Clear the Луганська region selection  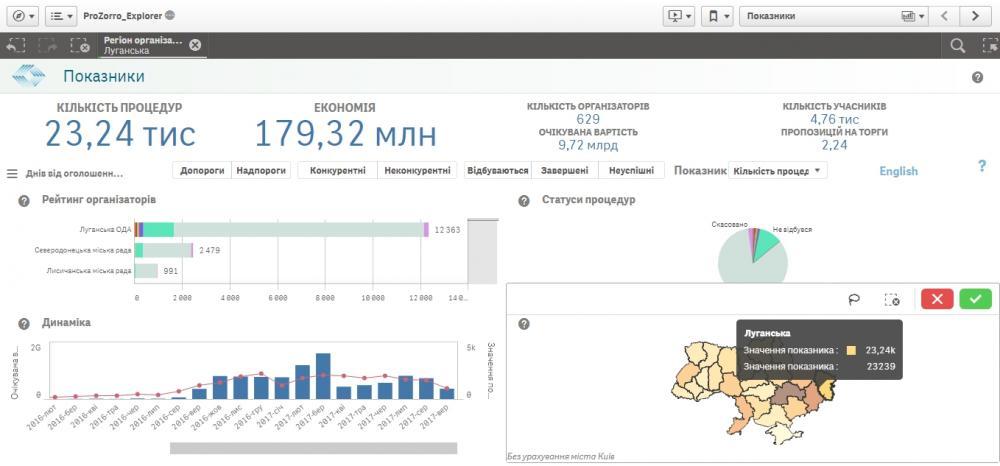195,45
